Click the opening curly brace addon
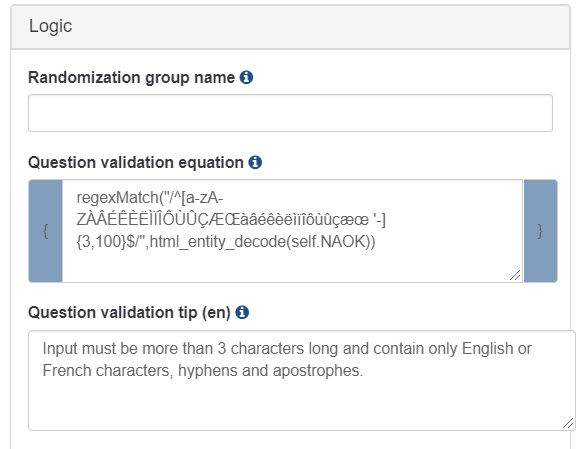This screenshot has width=580, height=449. [x=45, y=231]
